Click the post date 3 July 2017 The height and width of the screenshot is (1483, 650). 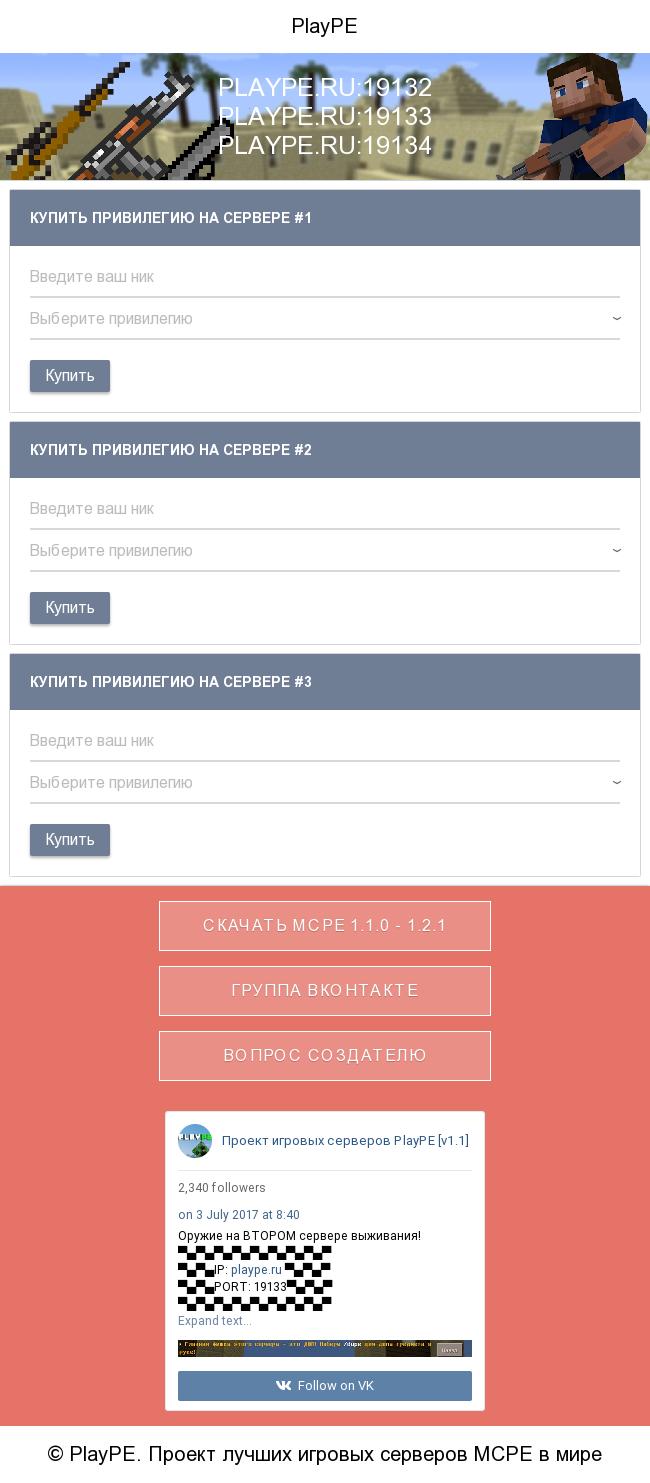(x=239, y=1215)
